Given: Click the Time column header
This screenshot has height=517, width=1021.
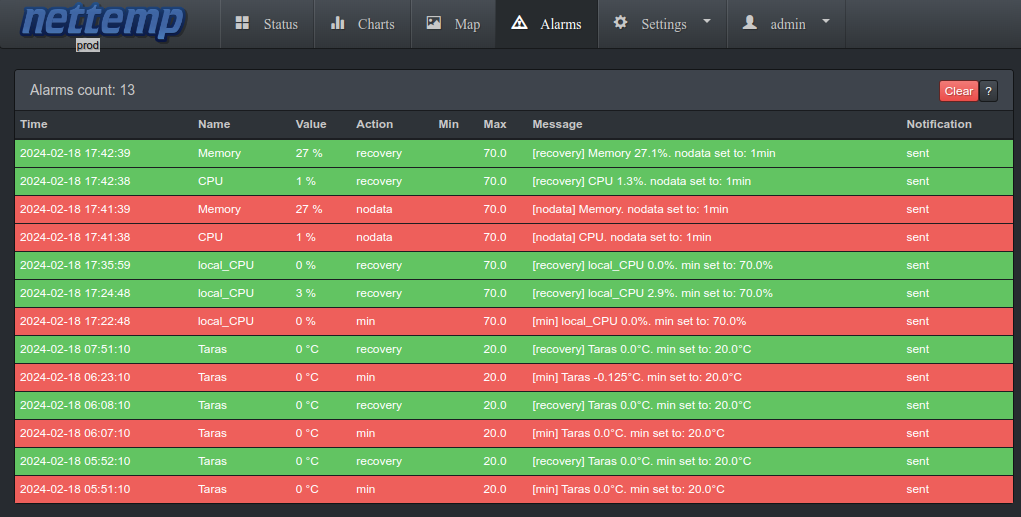Looking at the screenshot, I should [34, 124].
